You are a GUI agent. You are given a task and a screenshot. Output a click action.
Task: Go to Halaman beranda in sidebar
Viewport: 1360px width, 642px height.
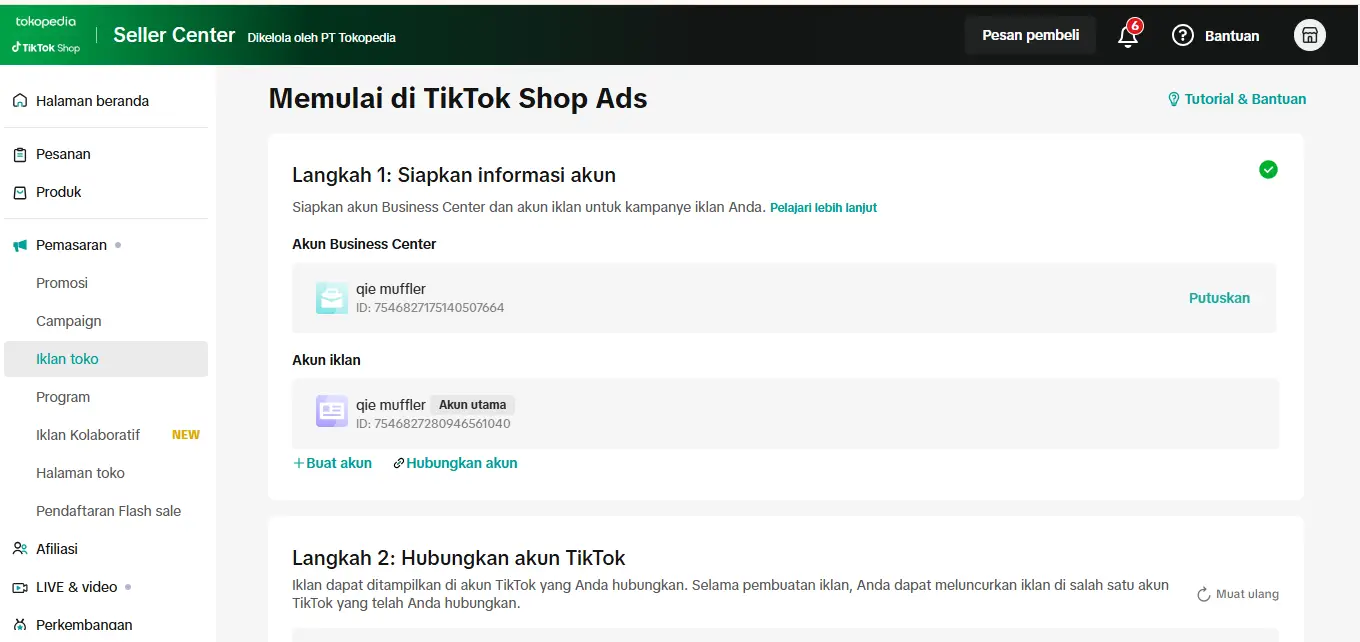92,101
